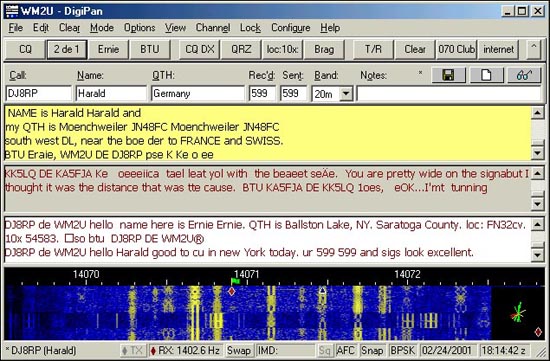
Task: Open the Edit menu
Action: [x=41, y=28]
